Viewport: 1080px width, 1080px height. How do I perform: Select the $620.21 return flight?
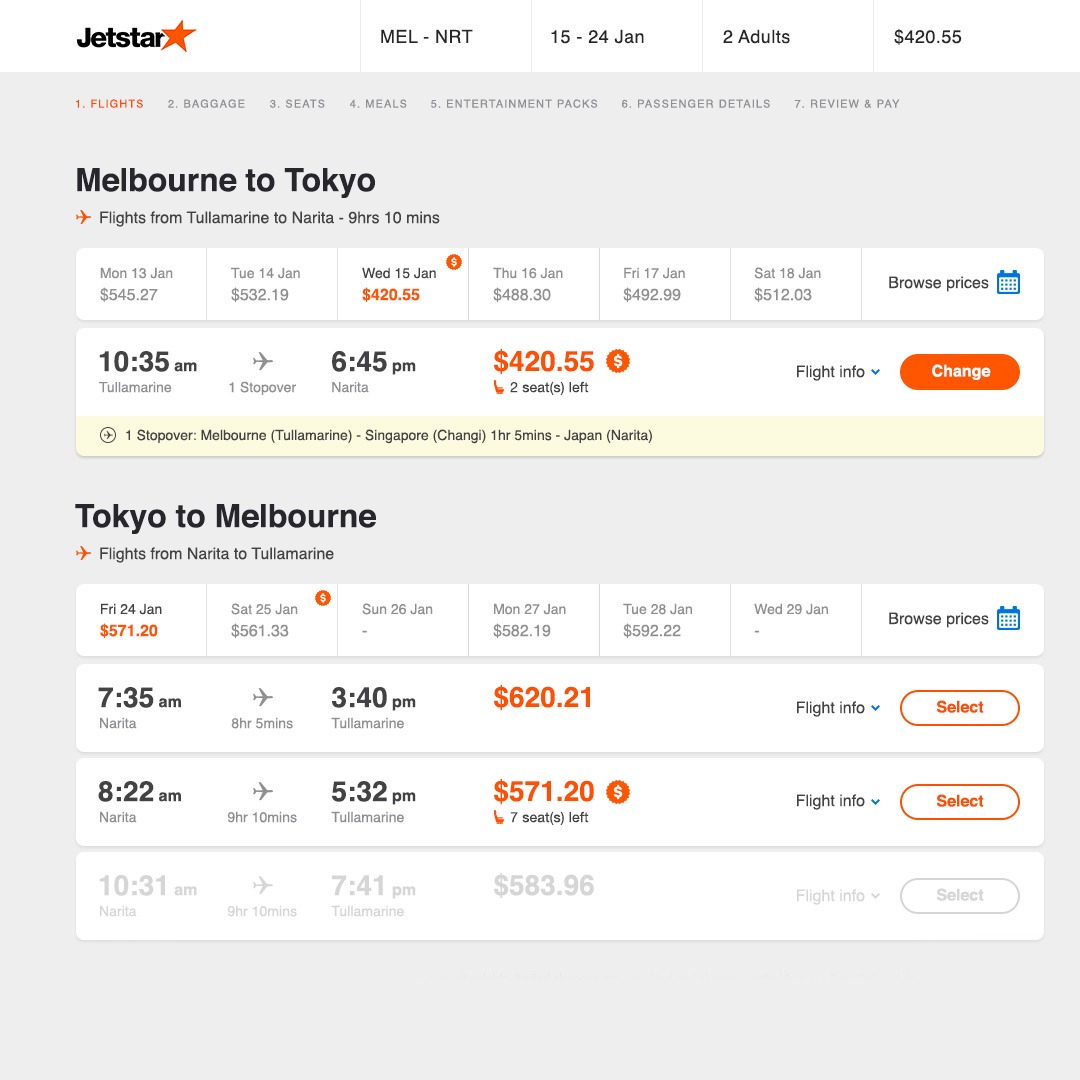tap(959, 707)
